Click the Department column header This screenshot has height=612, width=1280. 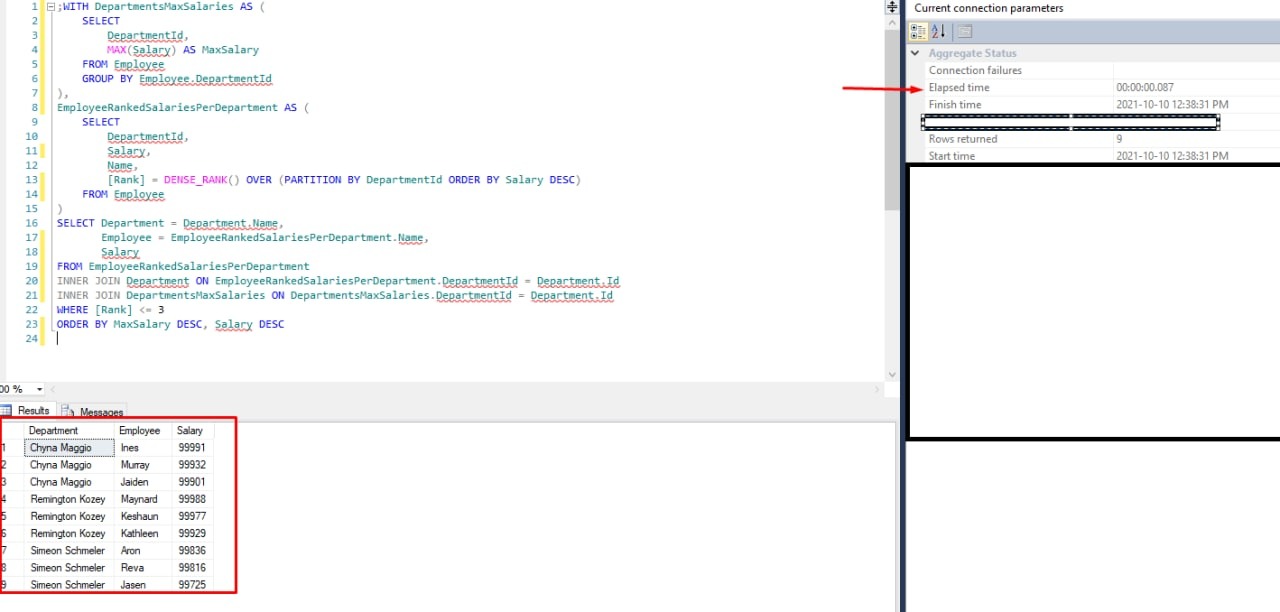69,431
